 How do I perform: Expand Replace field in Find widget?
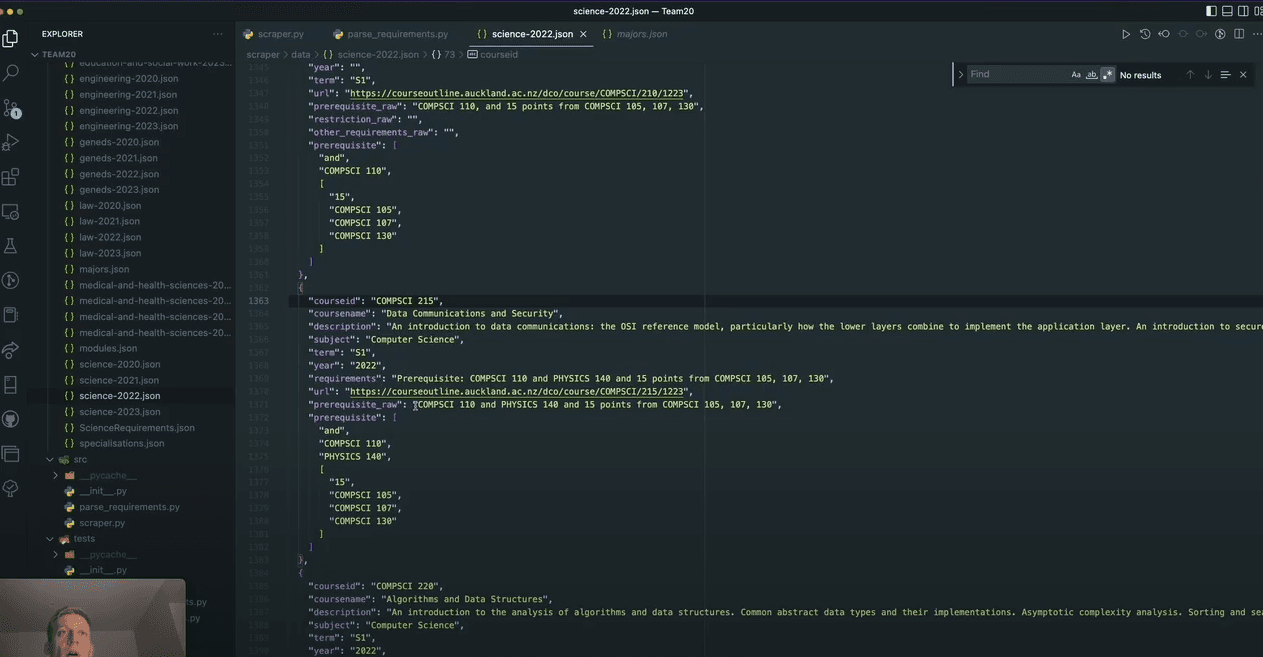961,75
